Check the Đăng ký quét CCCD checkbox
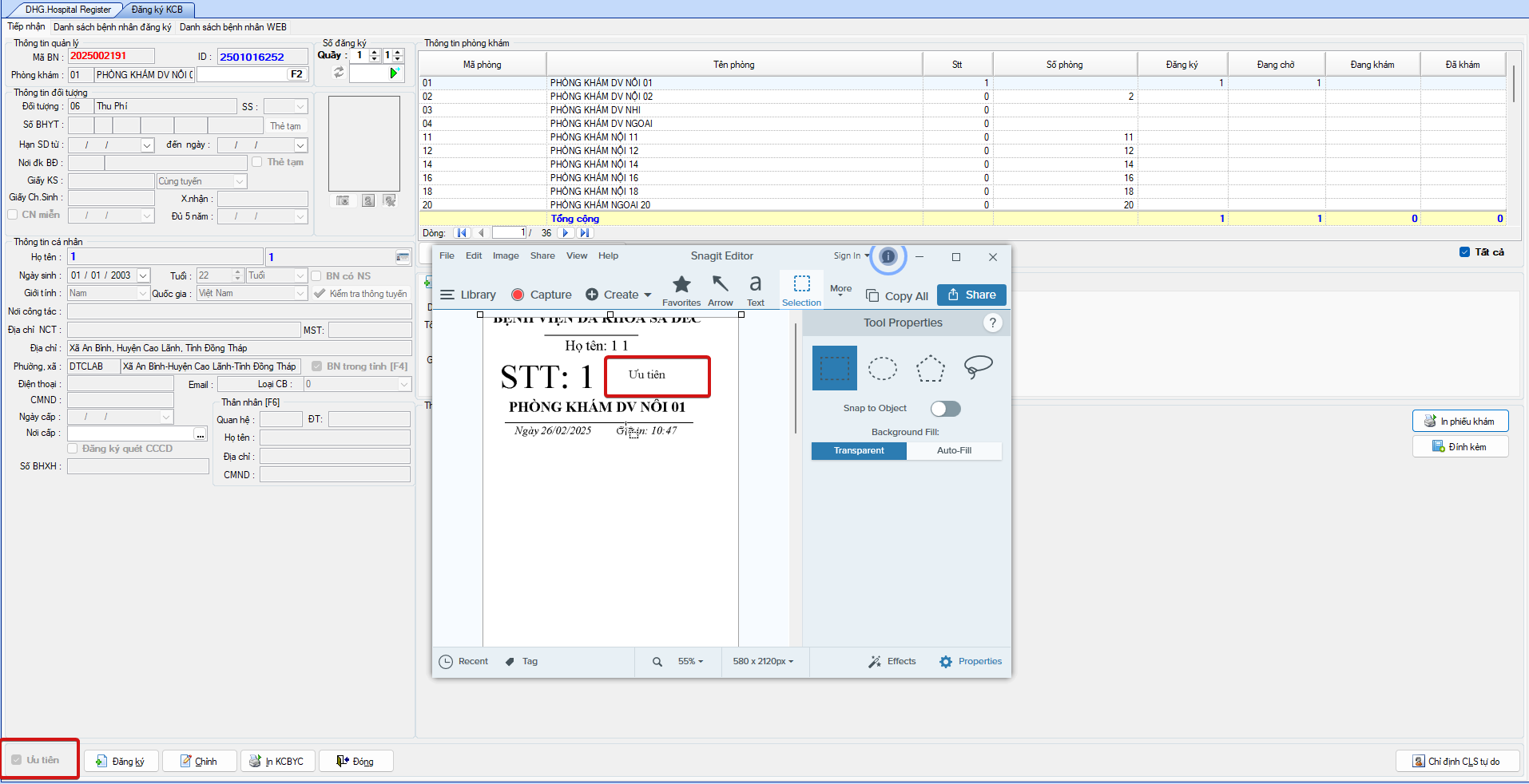Viewport: 1529px width, 784px height. point(73,449)
